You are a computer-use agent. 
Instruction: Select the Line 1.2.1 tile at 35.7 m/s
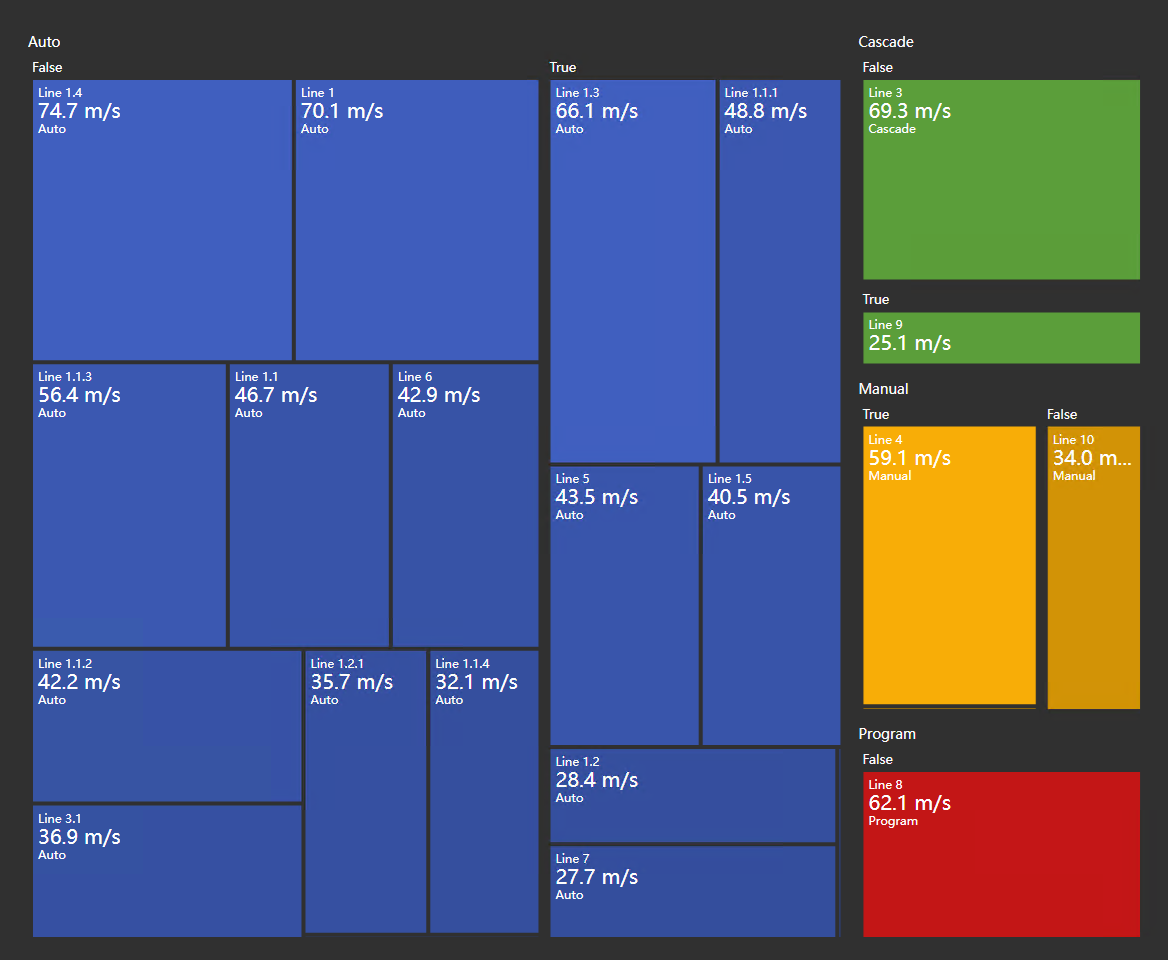(x=366, y=792)
